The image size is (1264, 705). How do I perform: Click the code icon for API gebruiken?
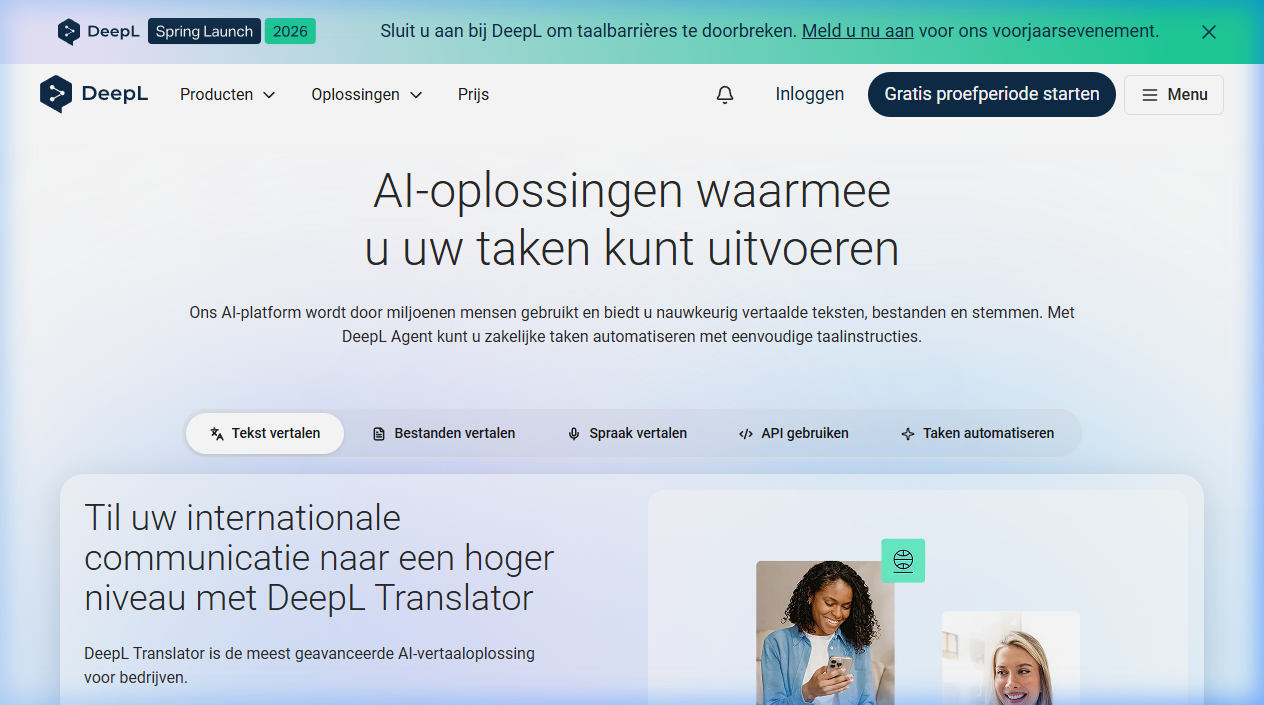coord(745,434)
